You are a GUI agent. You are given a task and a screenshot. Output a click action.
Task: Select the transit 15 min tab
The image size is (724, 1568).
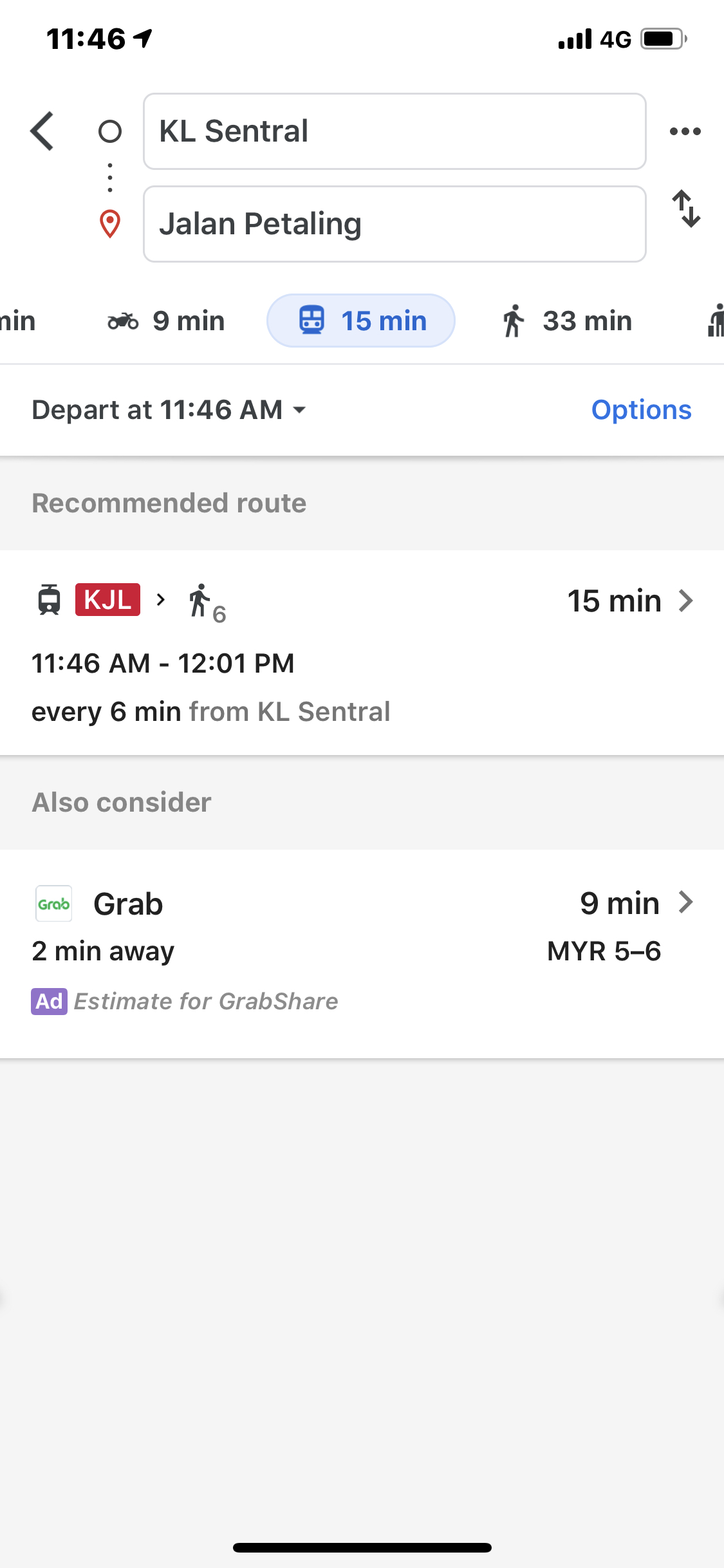361,321
